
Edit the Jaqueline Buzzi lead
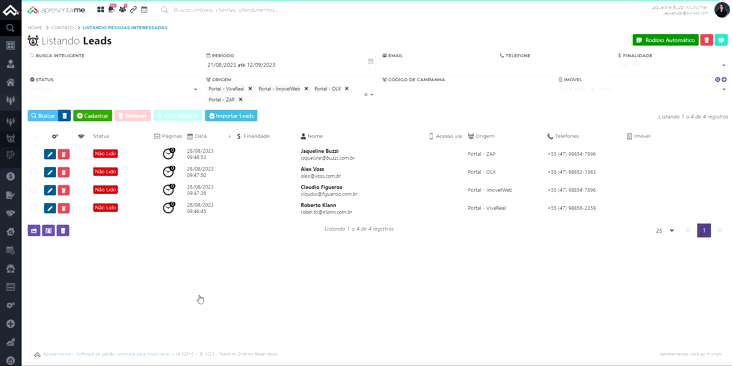pos(50,154)
